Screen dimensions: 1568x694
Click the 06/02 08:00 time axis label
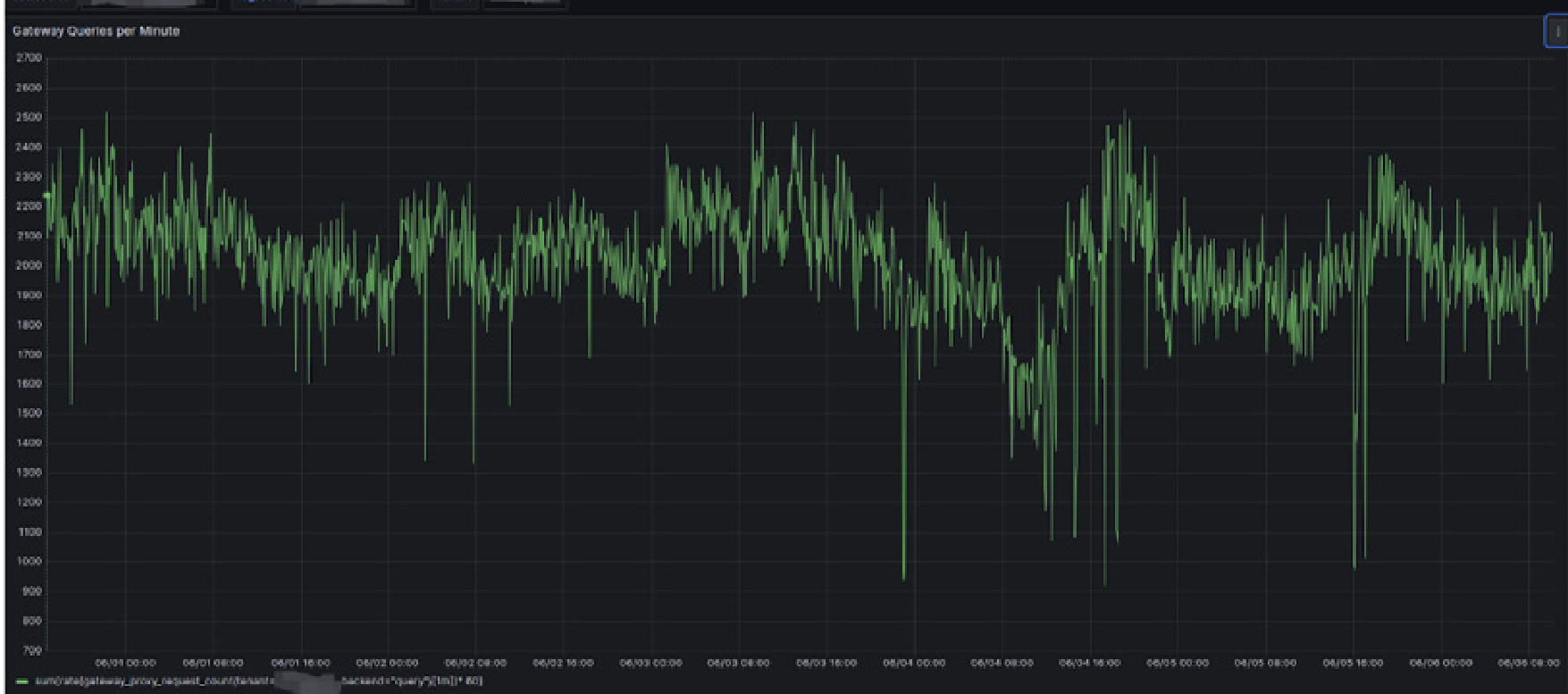pos(475,663)
